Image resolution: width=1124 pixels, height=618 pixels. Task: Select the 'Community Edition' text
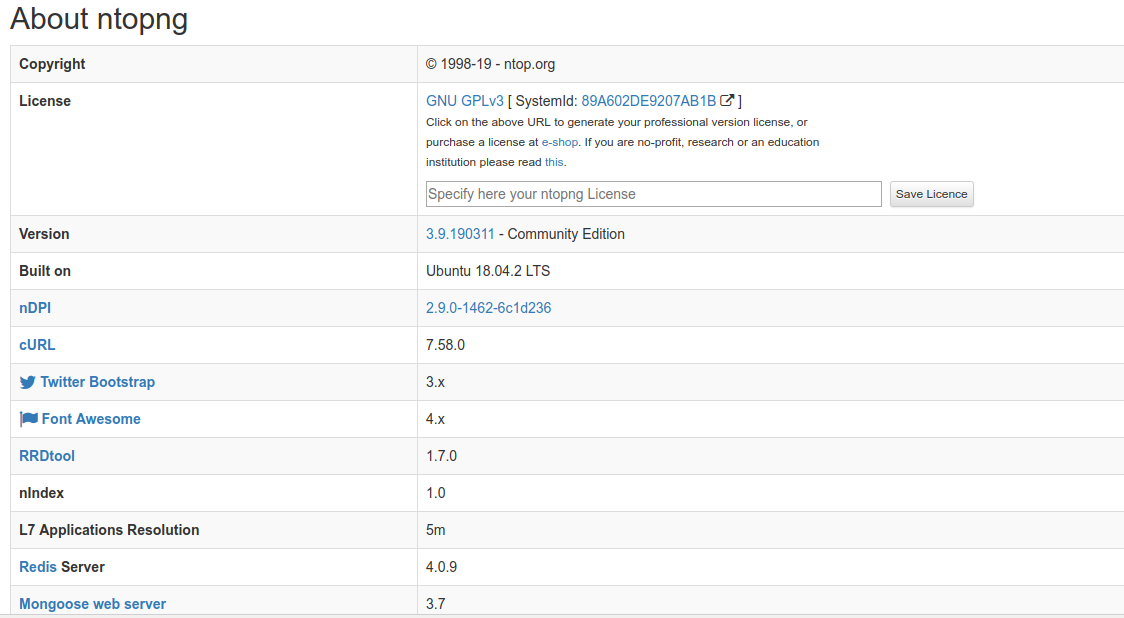pyautogui.click(x=566, y=234)
